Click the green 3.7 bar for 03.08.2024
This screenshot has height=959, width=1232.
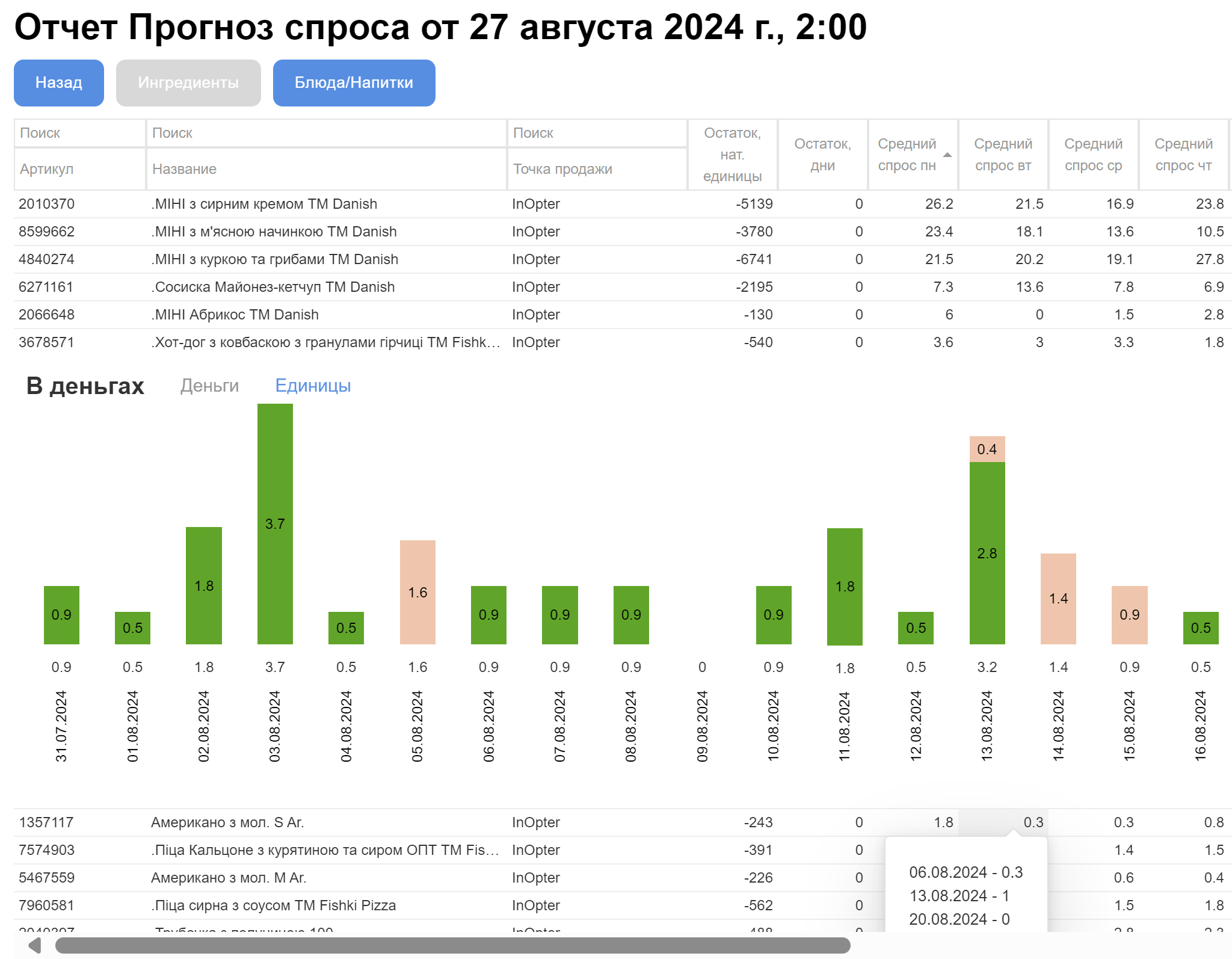275,524
